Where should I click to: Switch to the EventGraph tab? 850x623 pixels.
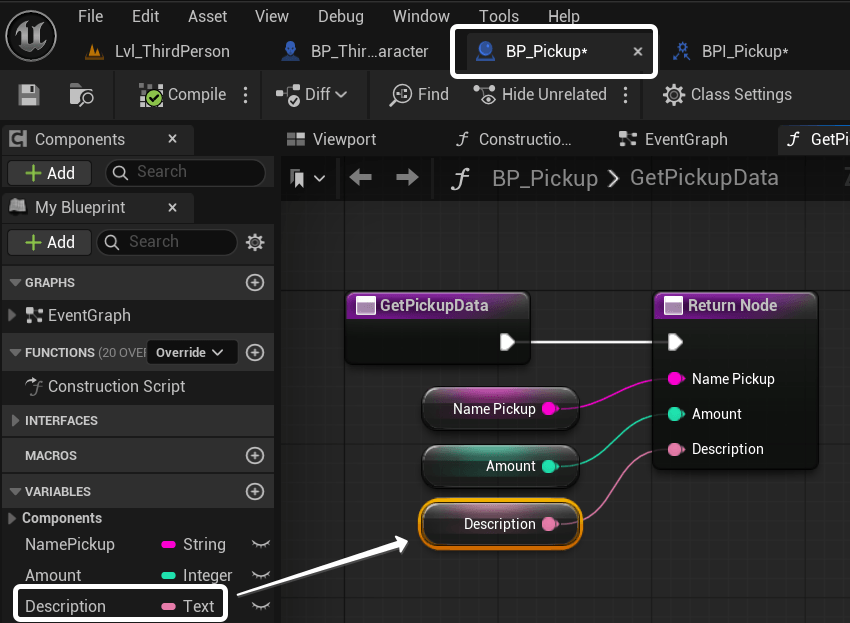[x=673, y=139]
